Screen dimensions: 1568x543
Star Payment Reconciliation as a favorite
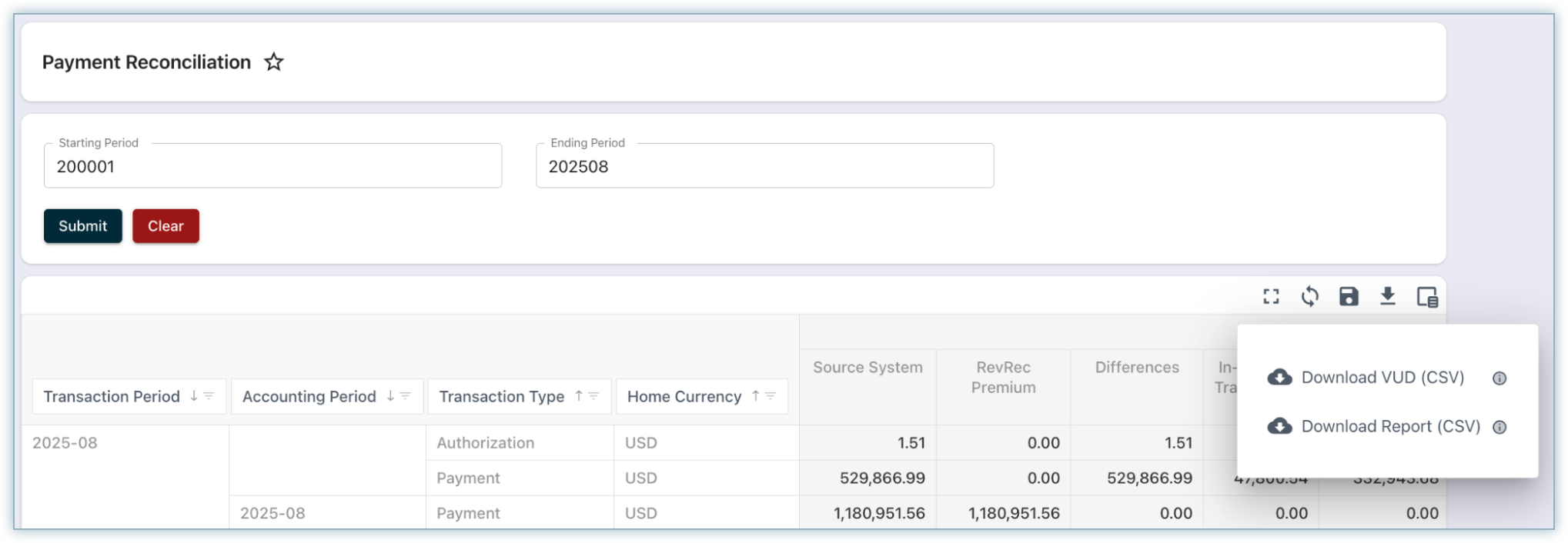pyautogui.click(x=274, y=62)
